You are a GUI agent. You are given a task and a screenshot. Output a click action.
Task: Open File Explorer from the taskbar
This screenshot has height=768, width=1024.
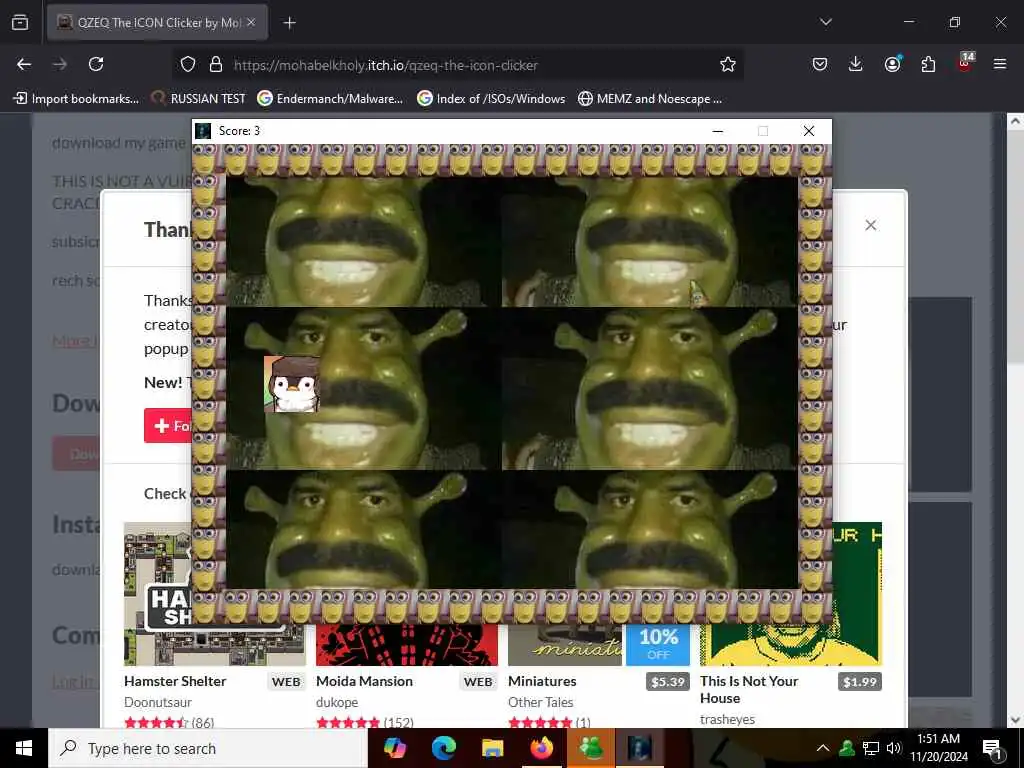pyautogui.click(x=492, y=748)
